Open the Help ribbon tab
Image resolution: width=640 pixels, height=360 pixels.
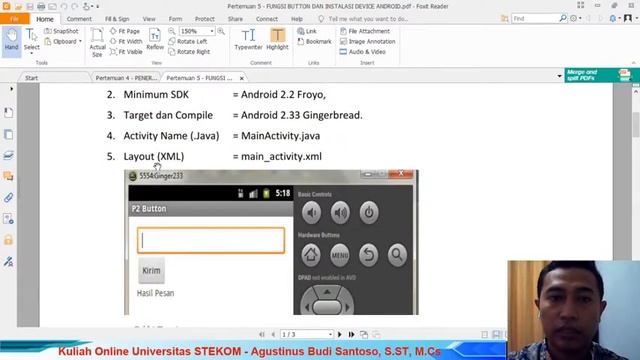297,19
